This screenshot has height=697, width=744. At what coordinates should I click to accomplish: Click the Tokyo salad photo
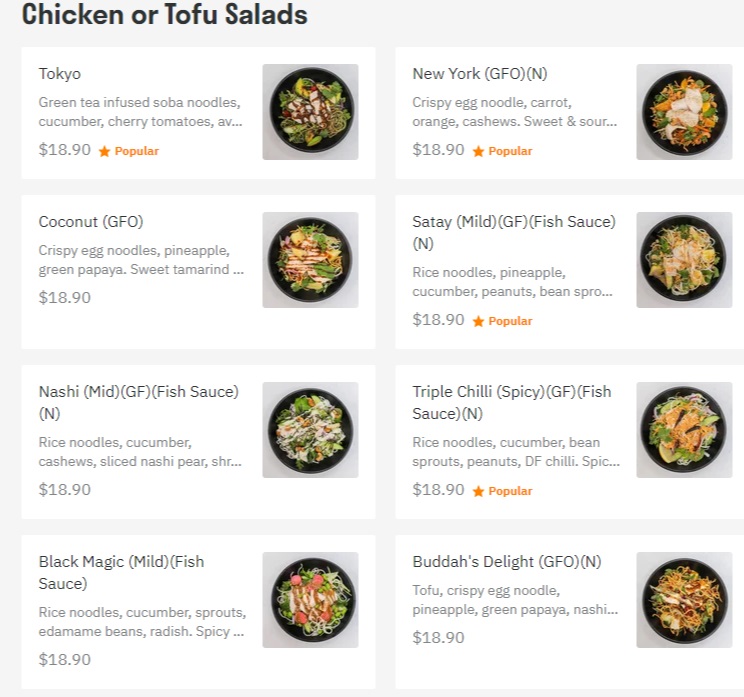tap(310, 112)
